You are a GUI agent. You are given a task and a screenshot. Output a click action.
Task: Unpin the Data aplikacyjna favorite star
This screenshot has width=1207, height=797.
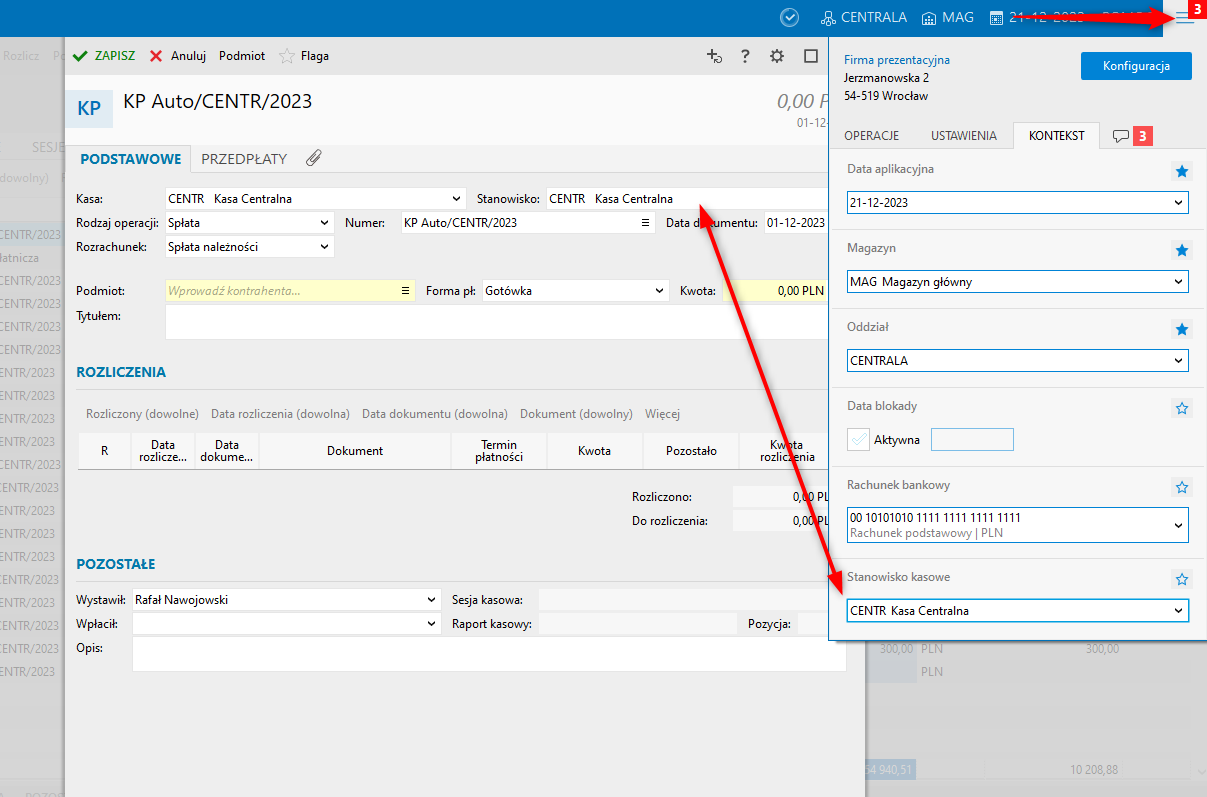tap(1182, 172)
